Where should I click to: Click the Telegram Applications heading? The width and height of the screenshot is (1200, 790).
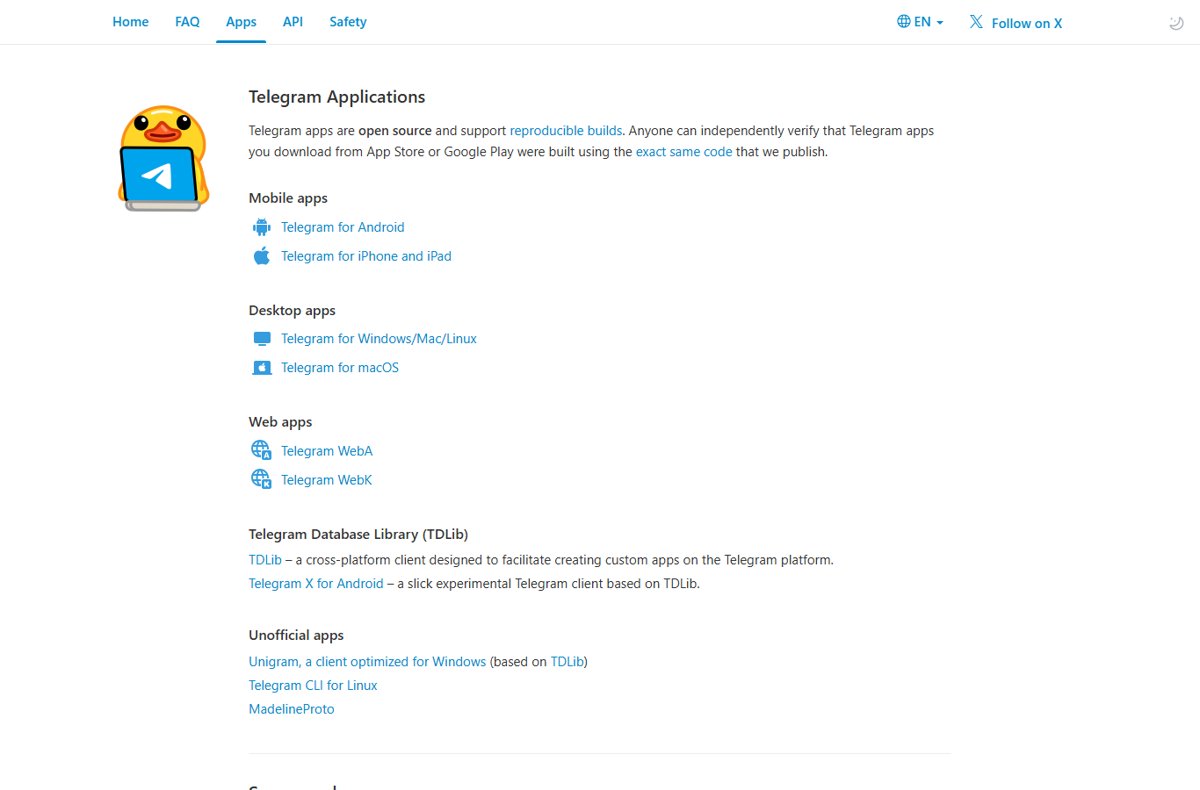337,97
